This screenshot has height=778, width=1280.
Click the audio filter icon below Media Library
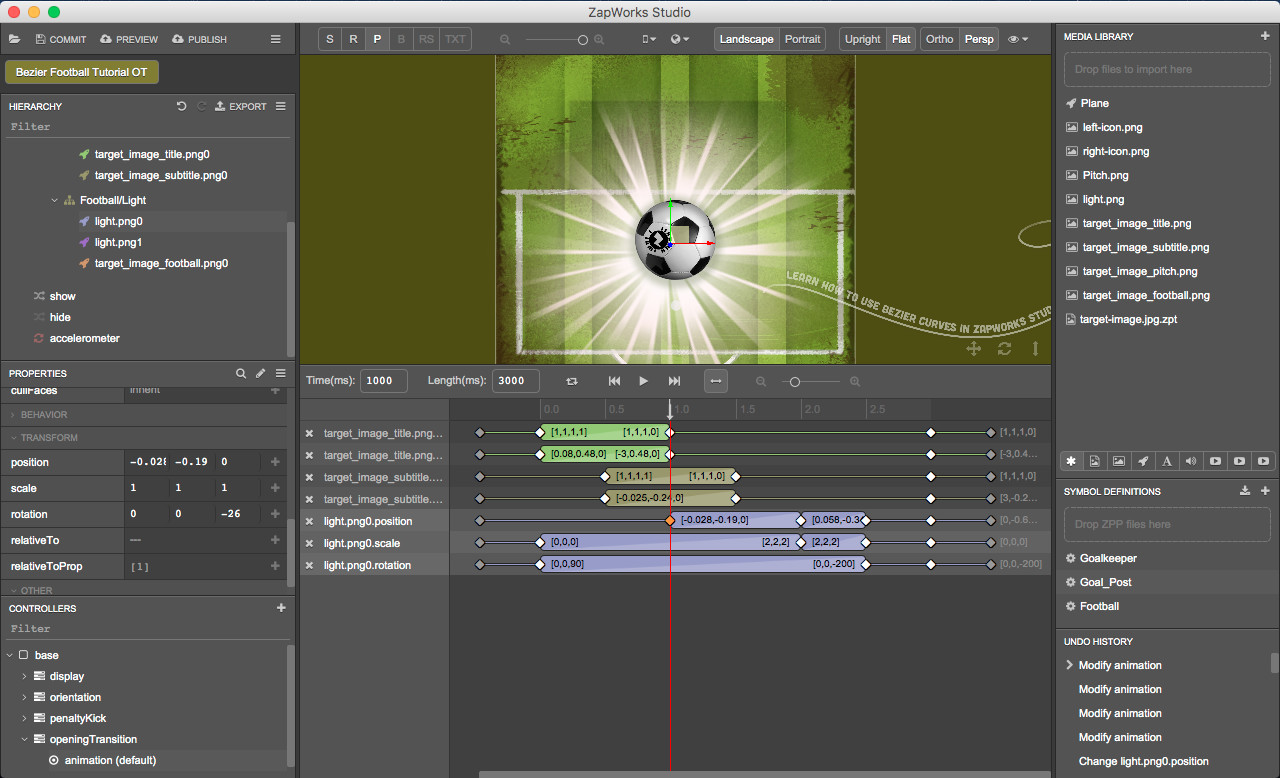coord(1191,461)
